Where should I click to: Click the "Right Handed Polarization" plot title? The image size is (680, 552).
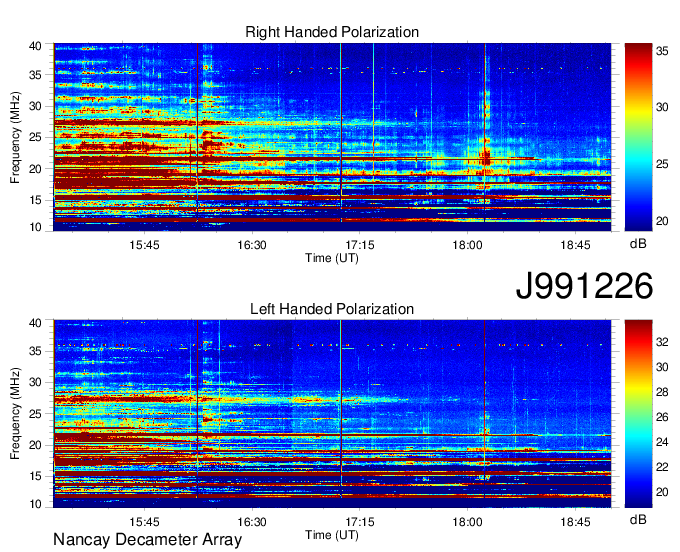pyautogui.click(x=332, y=32)
